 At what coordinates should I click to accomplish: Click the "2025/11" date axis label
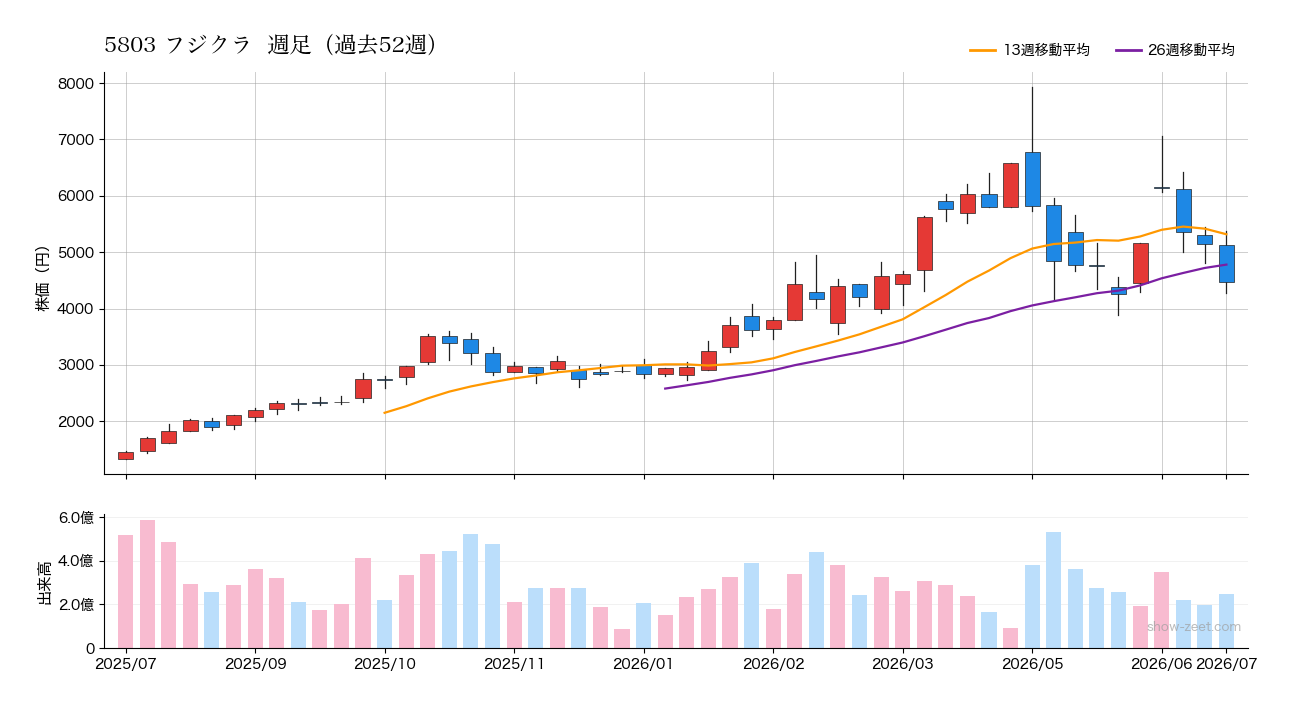point(514,663)
